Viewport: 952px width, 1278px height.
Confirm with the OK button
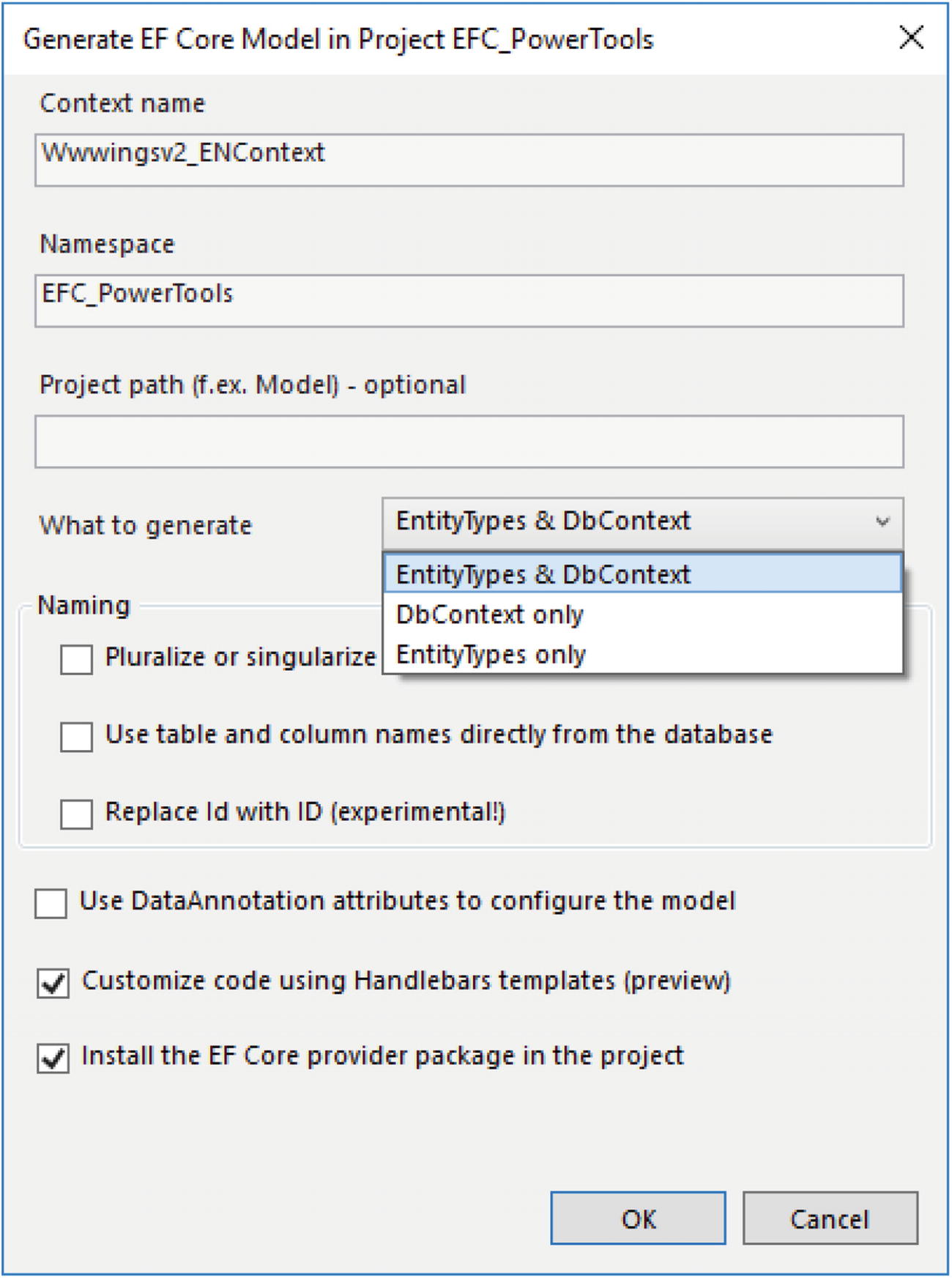tap(638, 1218)
